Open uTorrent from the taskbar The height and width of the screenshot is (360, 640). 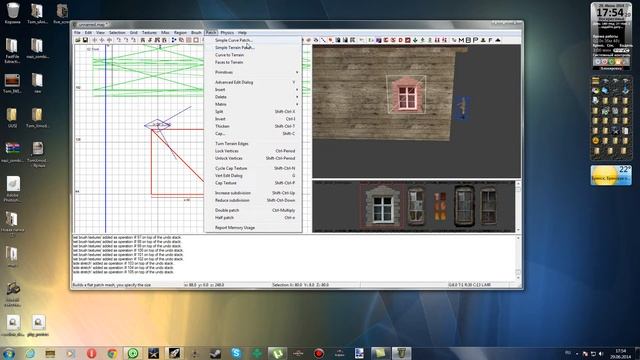(x=277, y=353)
